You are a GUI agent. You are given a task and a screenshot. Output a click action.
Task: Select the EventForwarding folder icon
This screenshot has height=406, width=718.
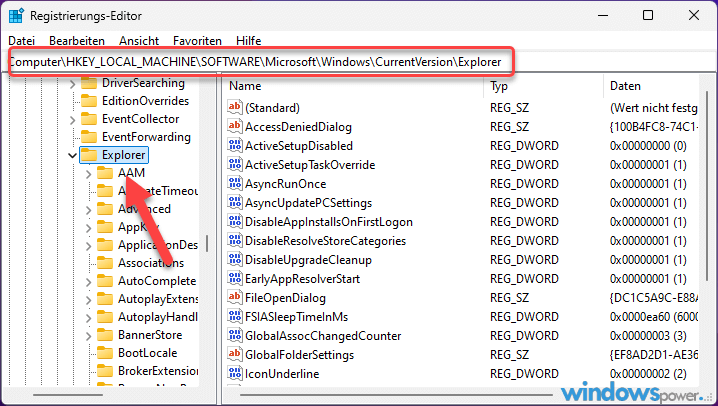pos(89,137)
